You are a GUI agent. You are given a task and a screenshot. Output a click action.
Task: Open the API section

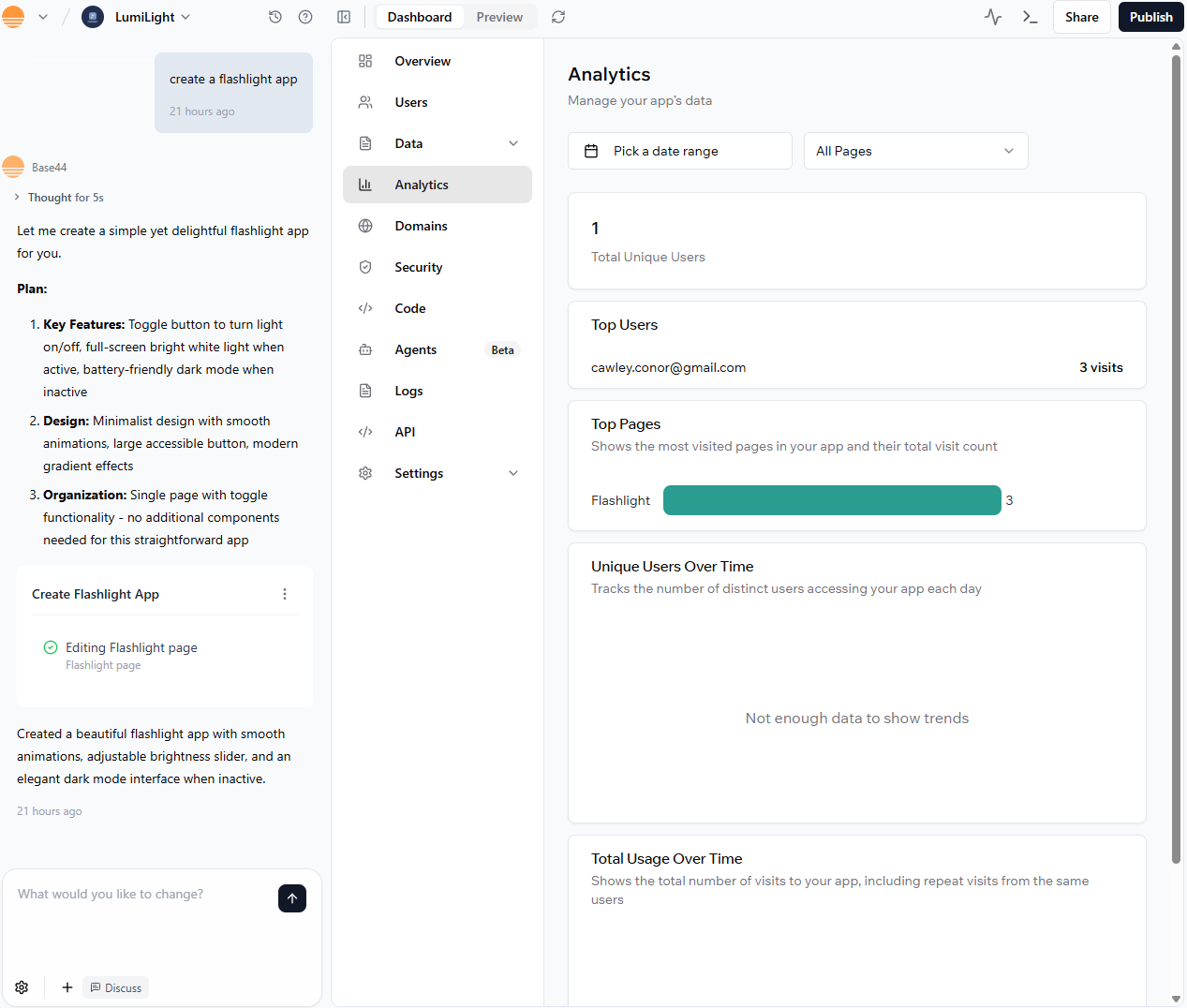point(405,431)
